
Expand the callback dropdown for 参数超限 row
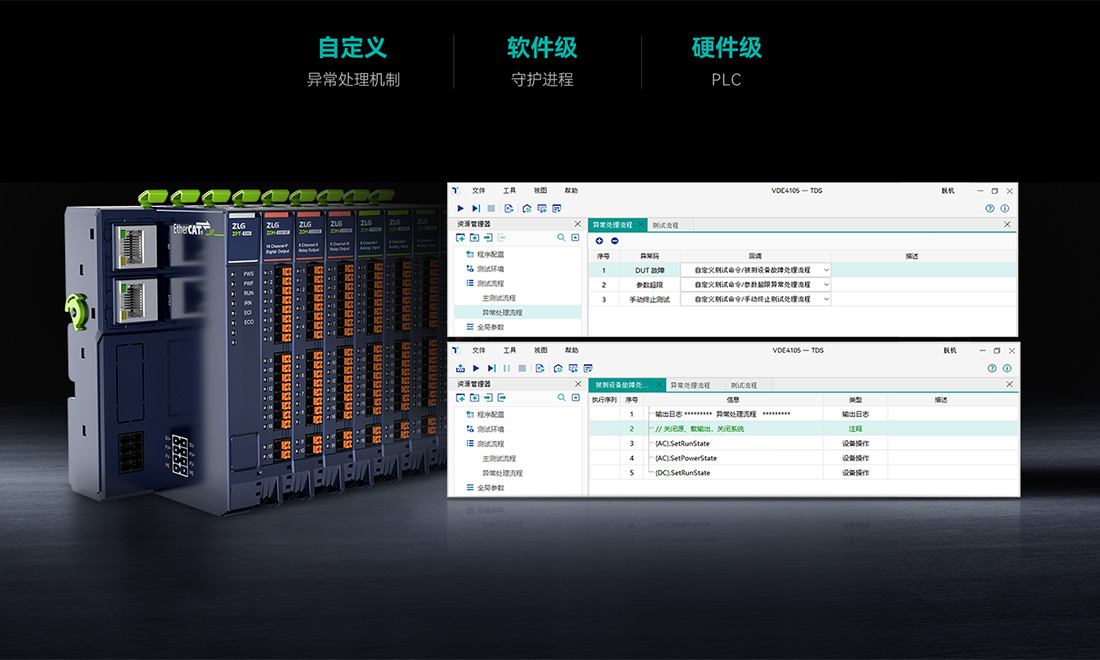(x=826, y=285)
